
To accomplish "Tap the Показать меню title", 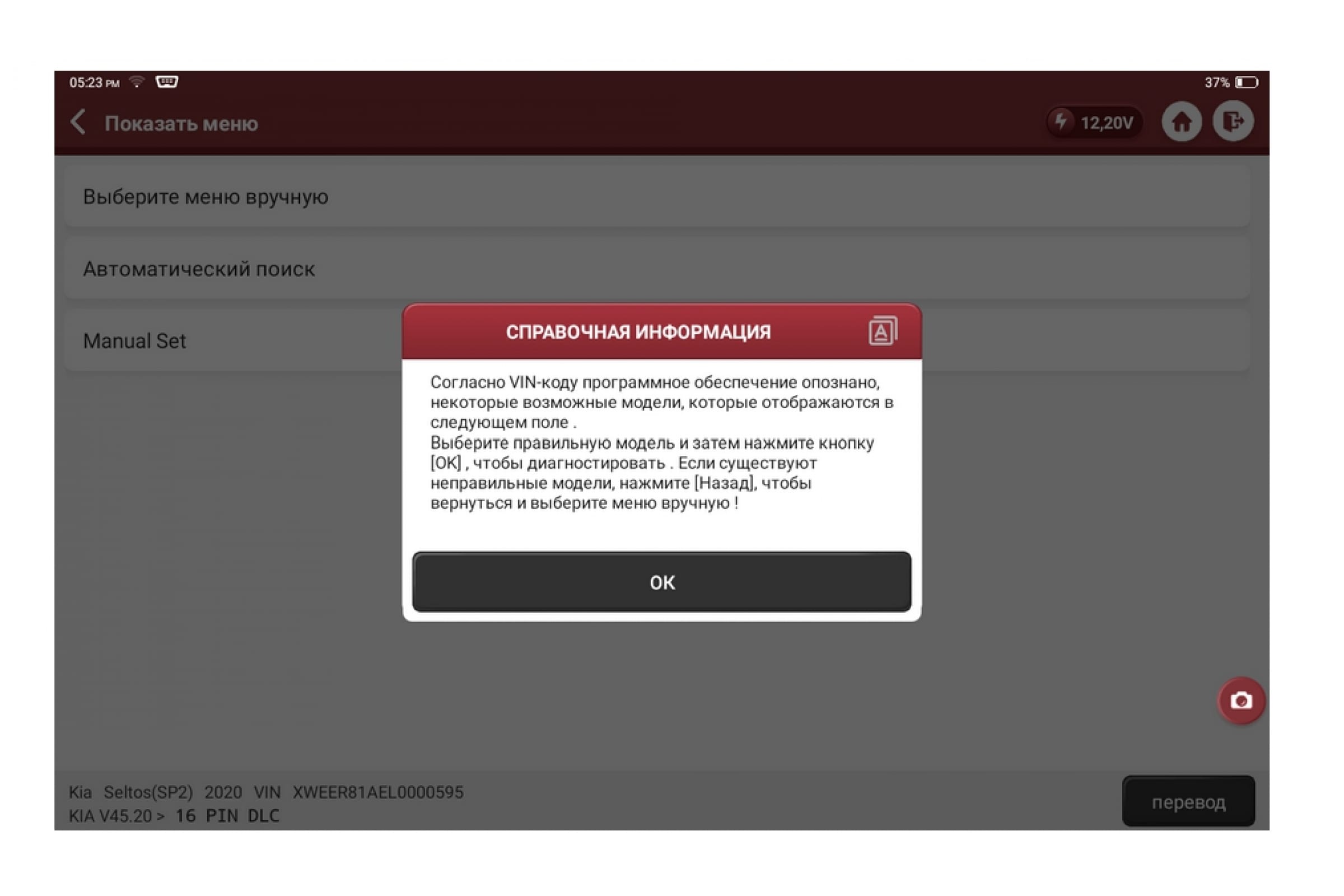I will point(181,123).
